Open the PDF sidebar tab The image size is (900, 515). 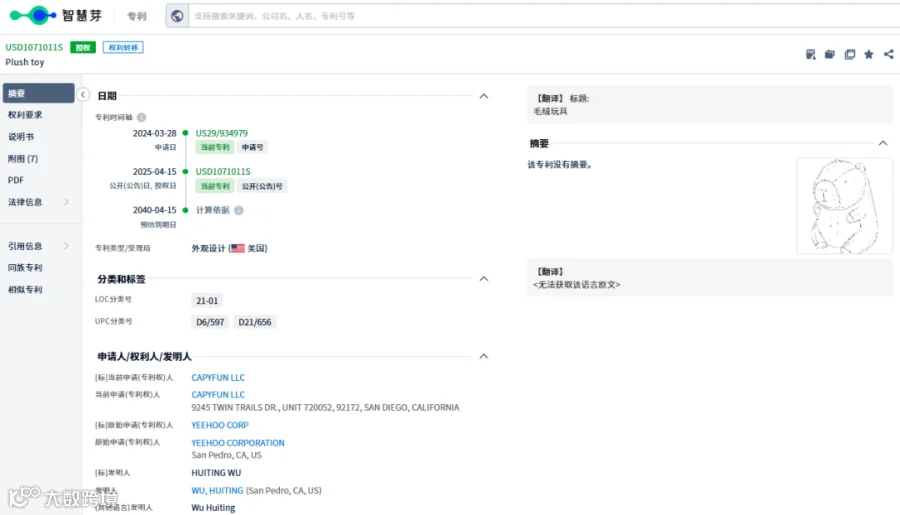[x=16, y=180]
